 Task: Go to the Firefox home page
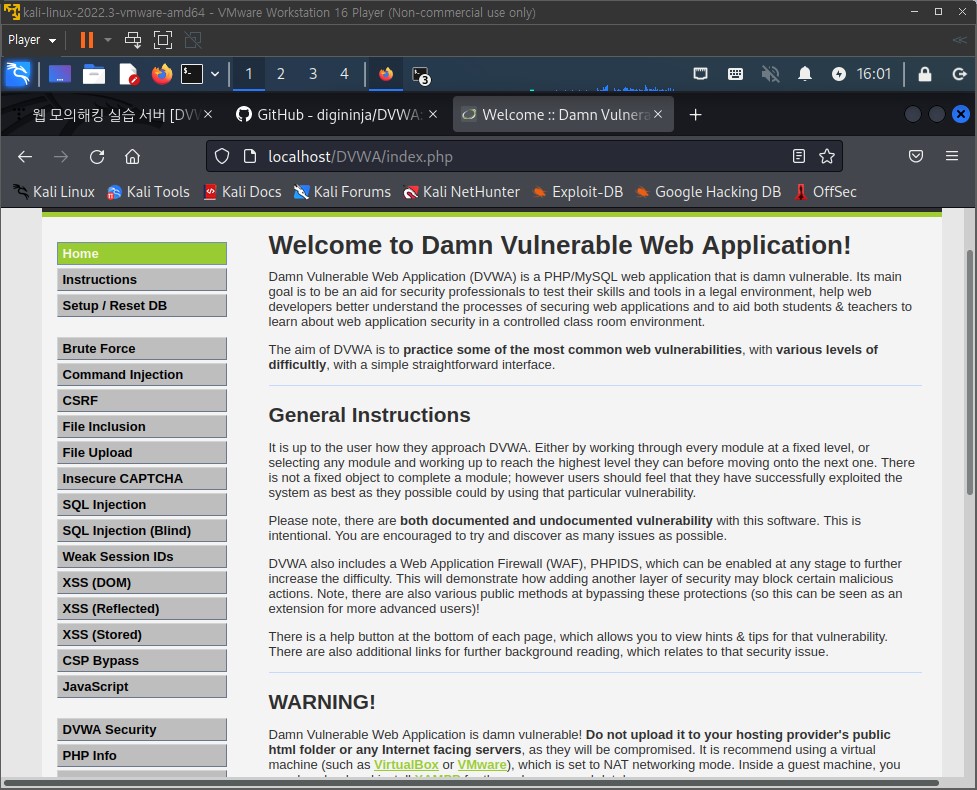pos(132,156)
